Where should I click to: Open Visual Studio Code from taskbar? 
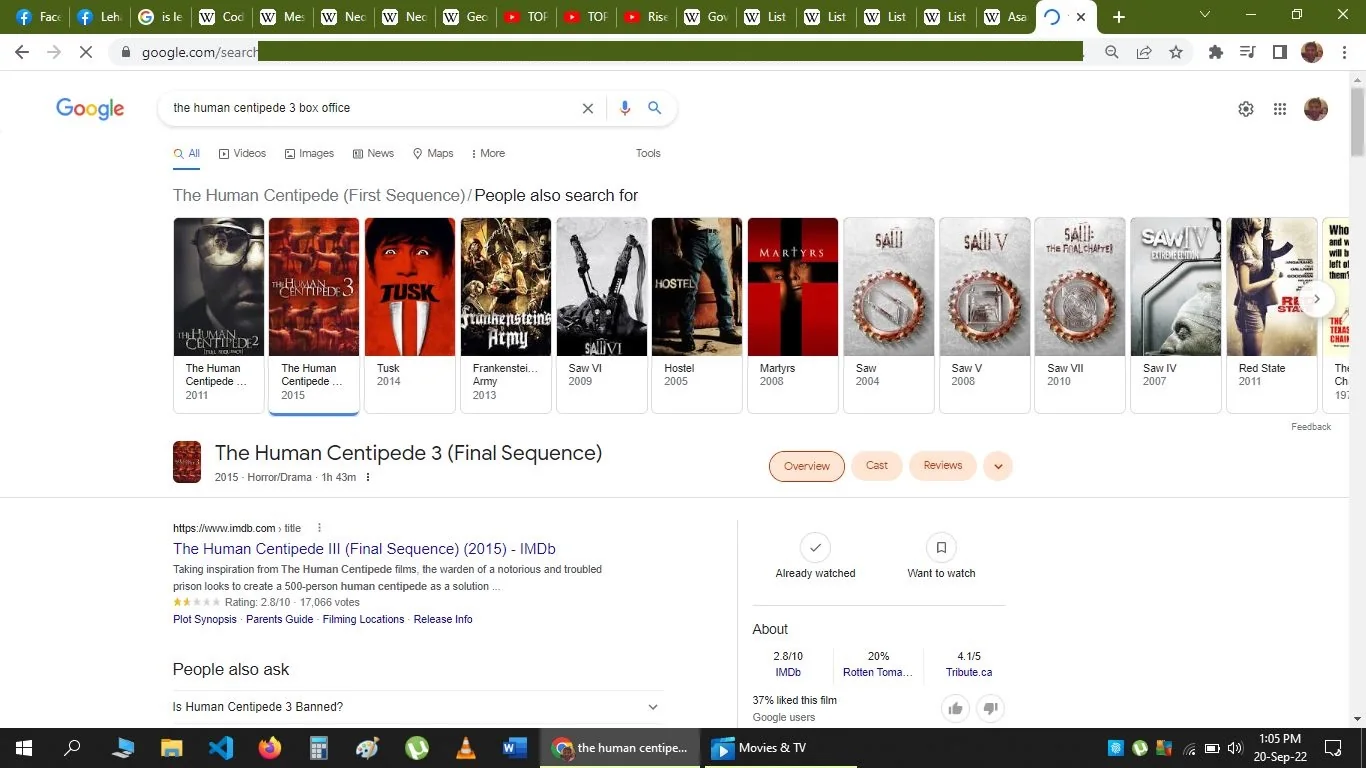click(221, 748)
